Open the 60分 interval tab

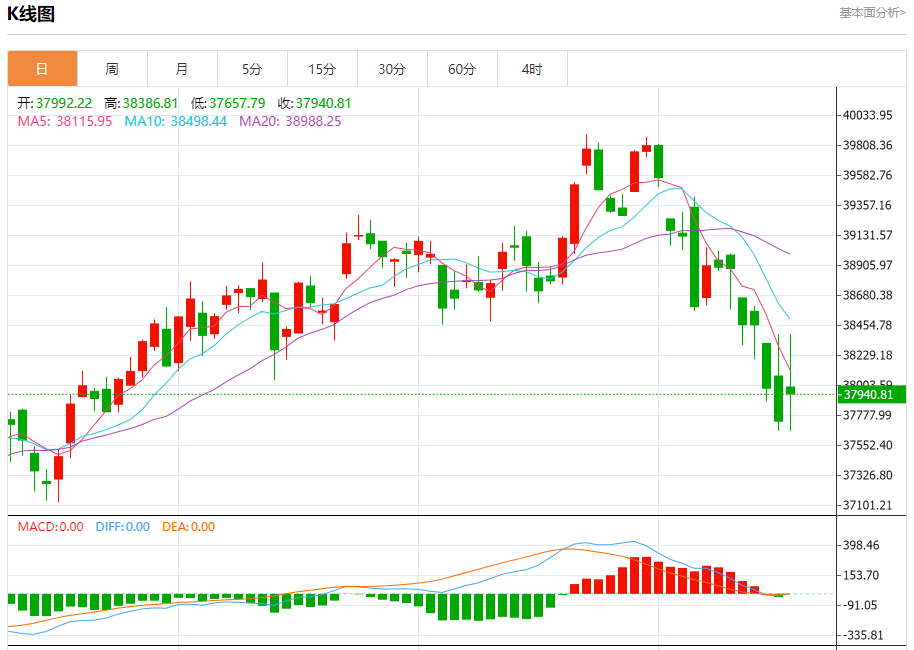pyautogui.click(x=462, y=69)
